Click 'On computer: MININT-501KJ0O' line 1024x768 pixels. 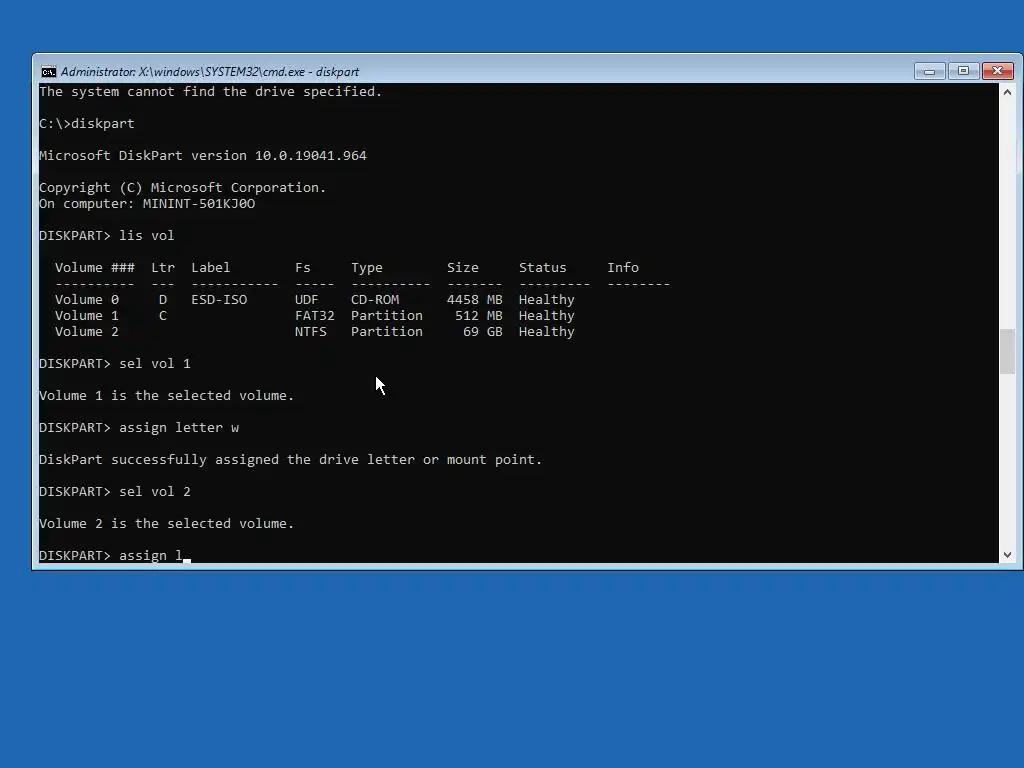coord(147,204)
